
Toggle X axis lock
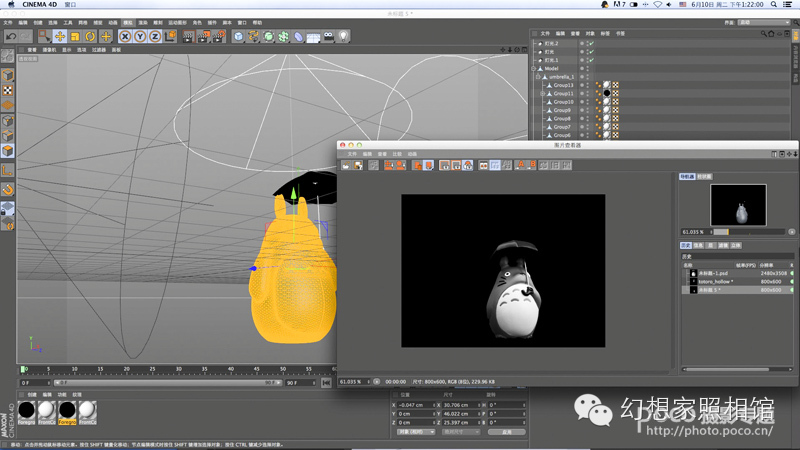(124, 36)
